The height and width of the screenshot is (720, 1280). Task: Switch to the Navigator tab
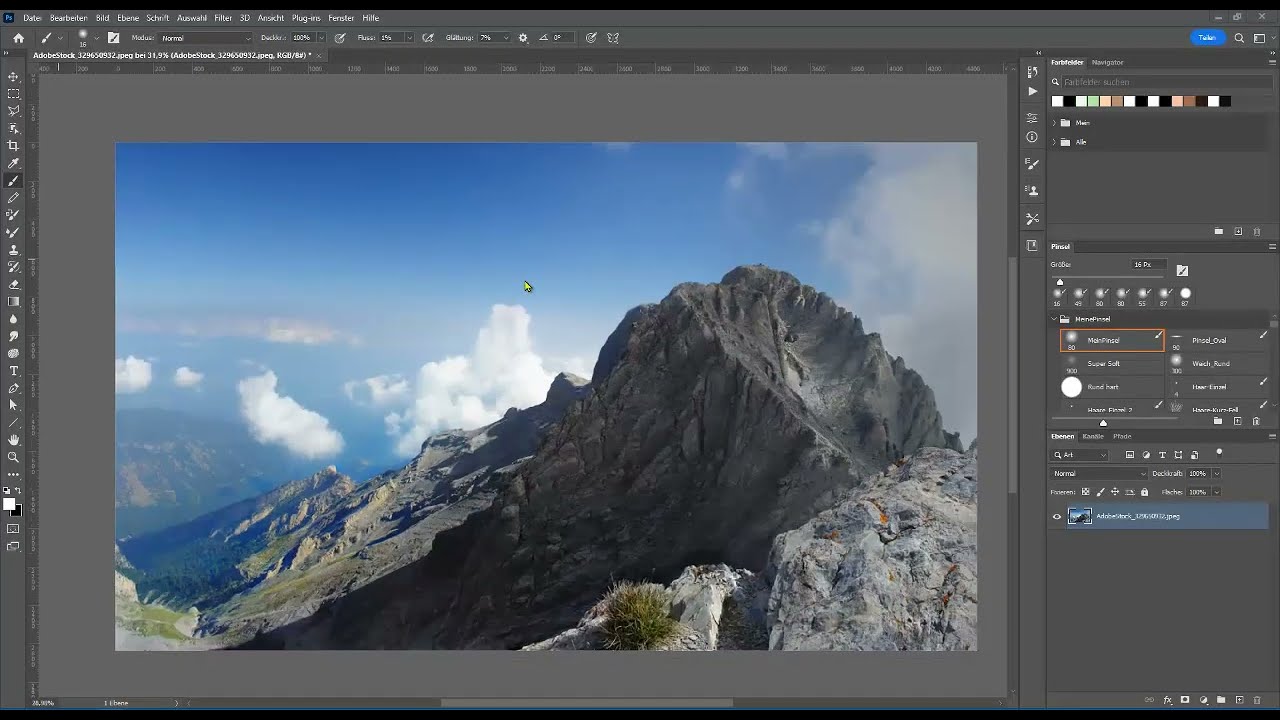pos(1107,62)
